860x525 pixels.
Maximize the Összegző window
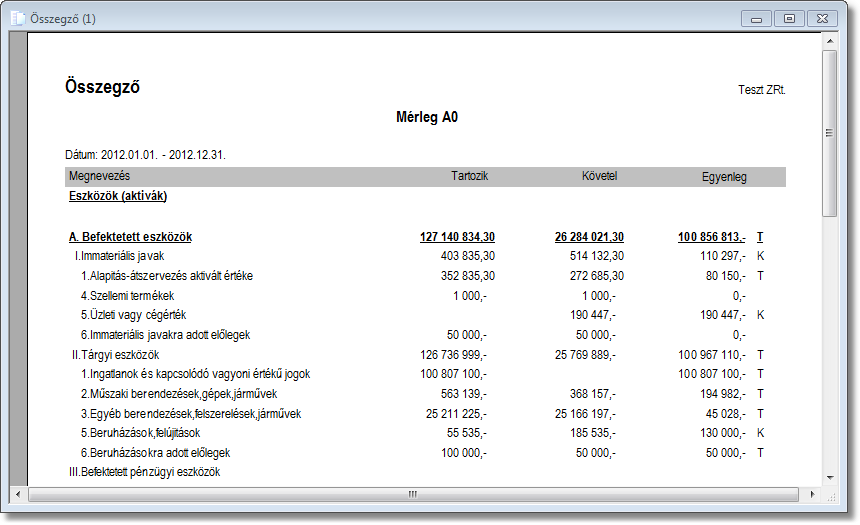789,19
